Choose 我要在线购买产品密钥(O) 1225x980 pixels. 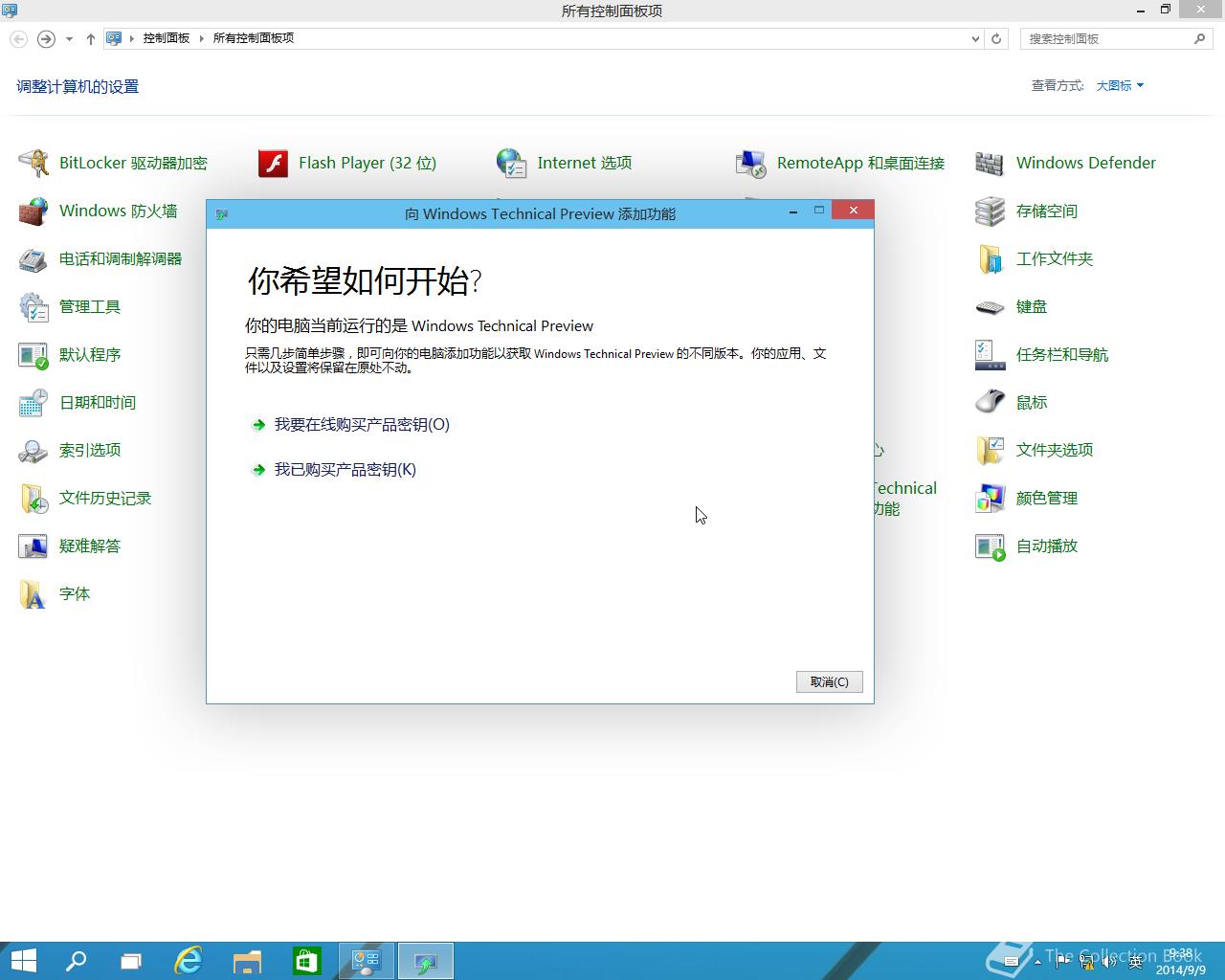coord(362,424)
